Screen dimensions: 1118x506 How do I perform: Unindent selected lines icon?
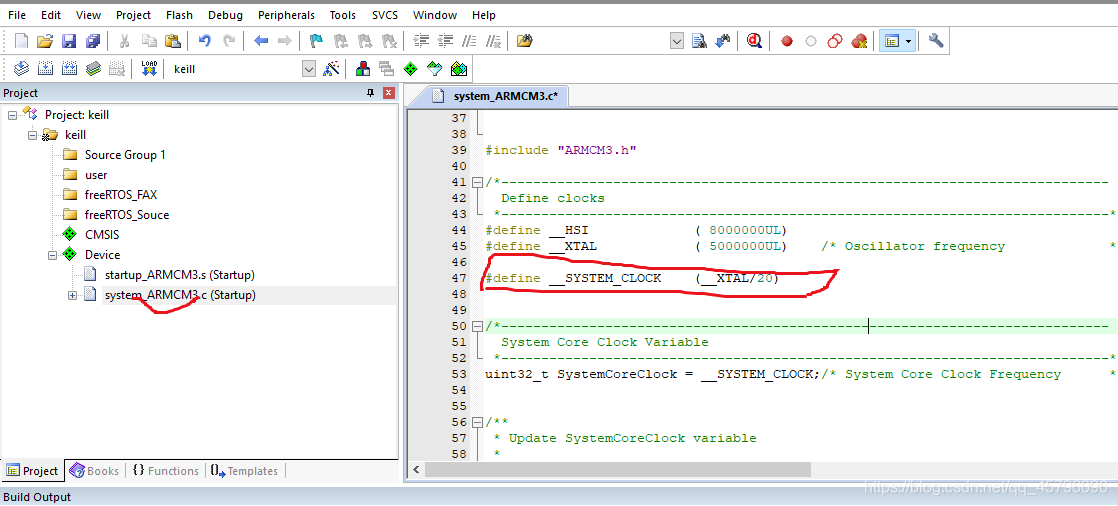tap(445, 41)
